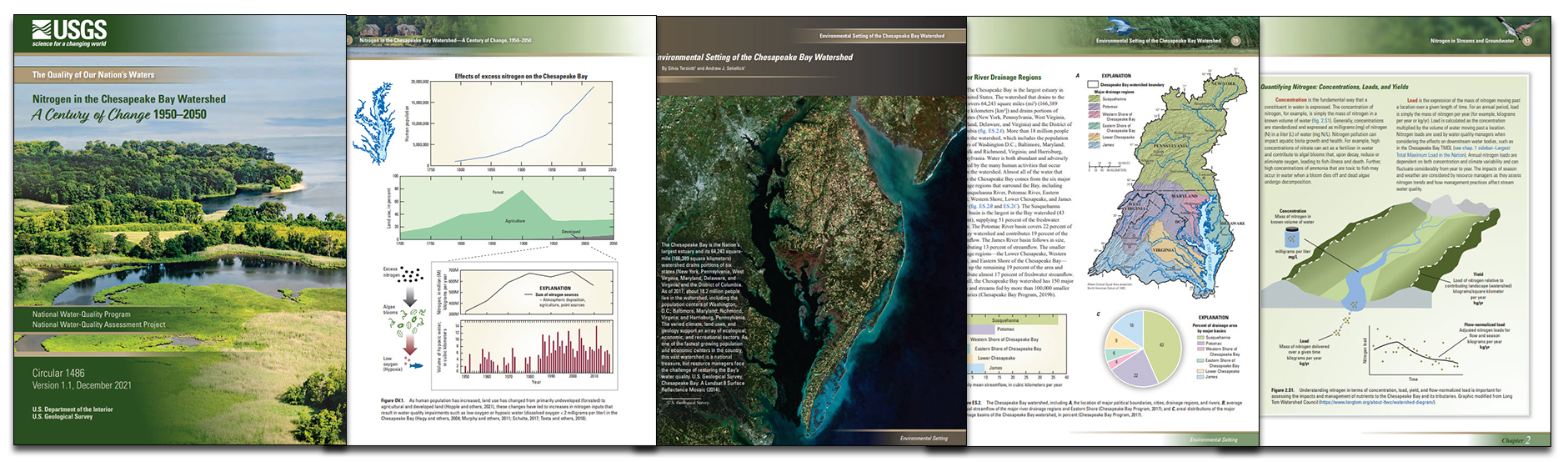Click the Susquehanna color swatch in map legend
This screenshot has width=1568, height=462.
pyautogui.click(x=1095, y=99)
